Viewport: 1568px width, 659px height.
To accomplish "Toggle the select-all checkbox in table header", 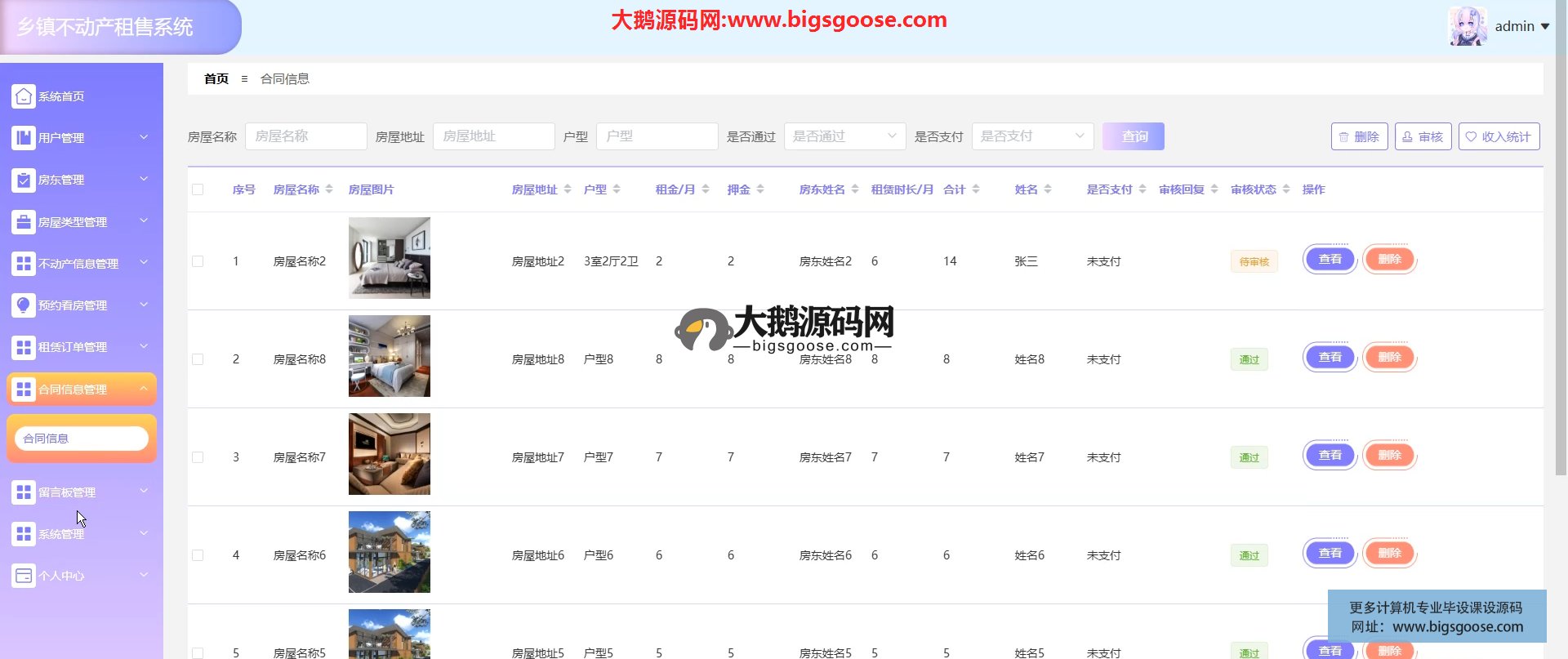I will tap(198, 189).
